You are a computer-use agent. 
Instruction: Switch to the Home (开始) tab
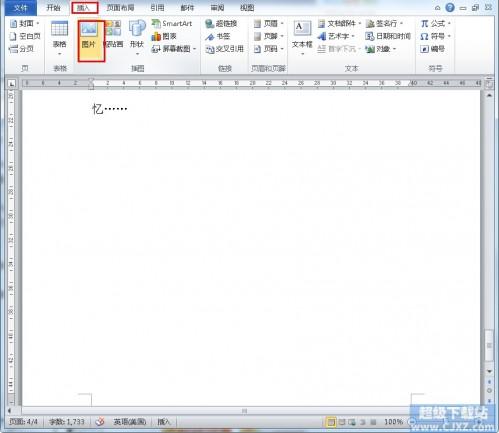click(53, 8)
